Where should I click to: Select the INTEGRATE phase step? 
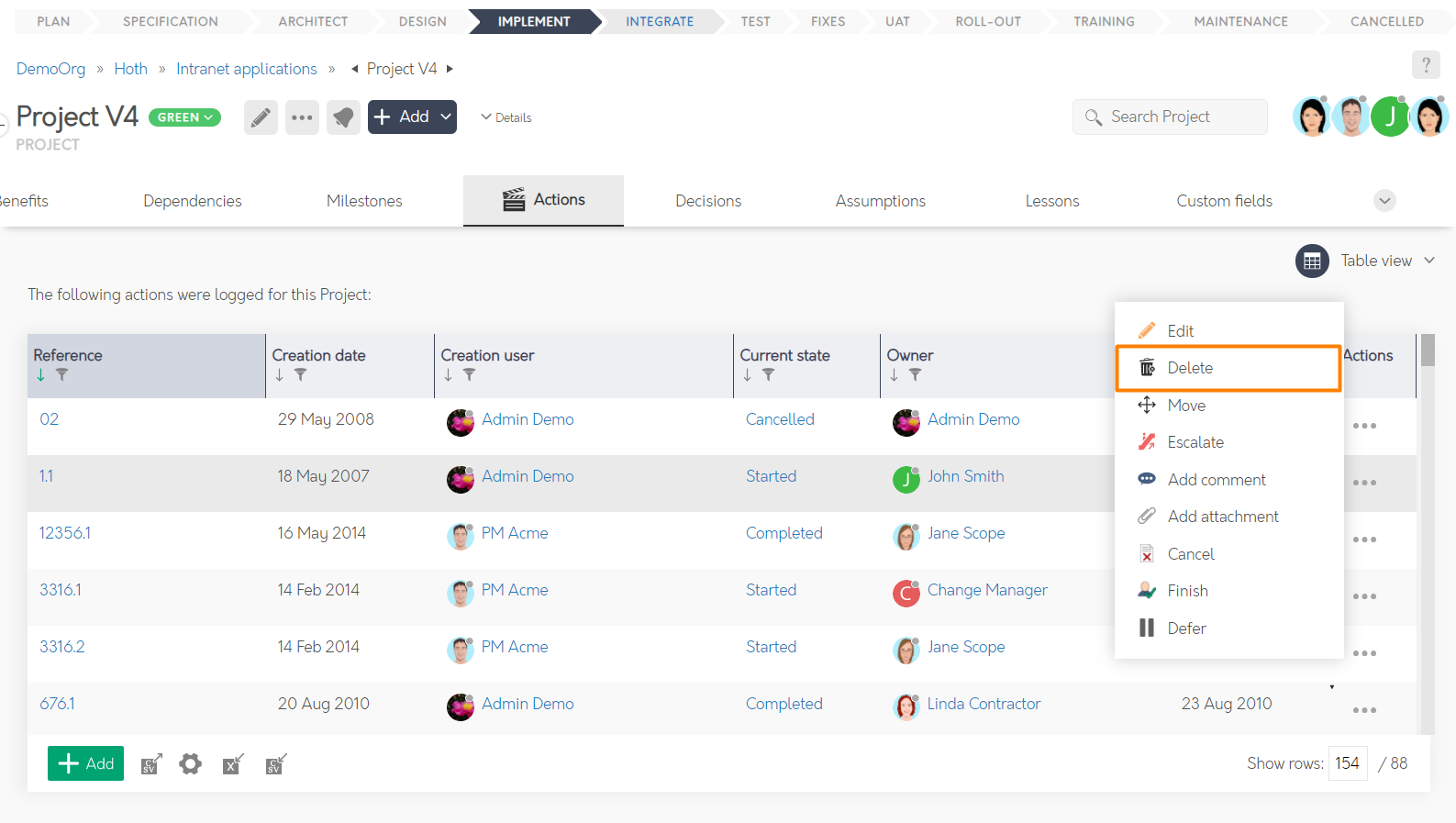pyautogui.click(x=660, y=21)
